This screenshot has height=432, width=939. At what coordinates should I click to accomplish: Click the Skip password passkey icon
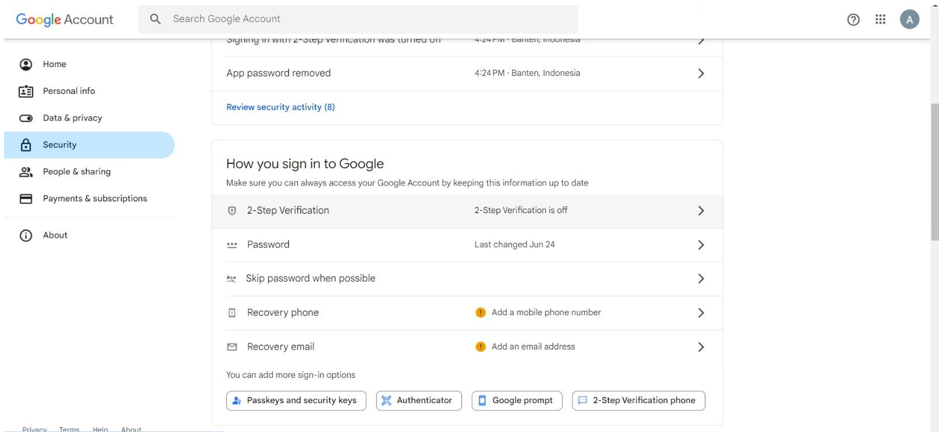(x=232, y=279)
